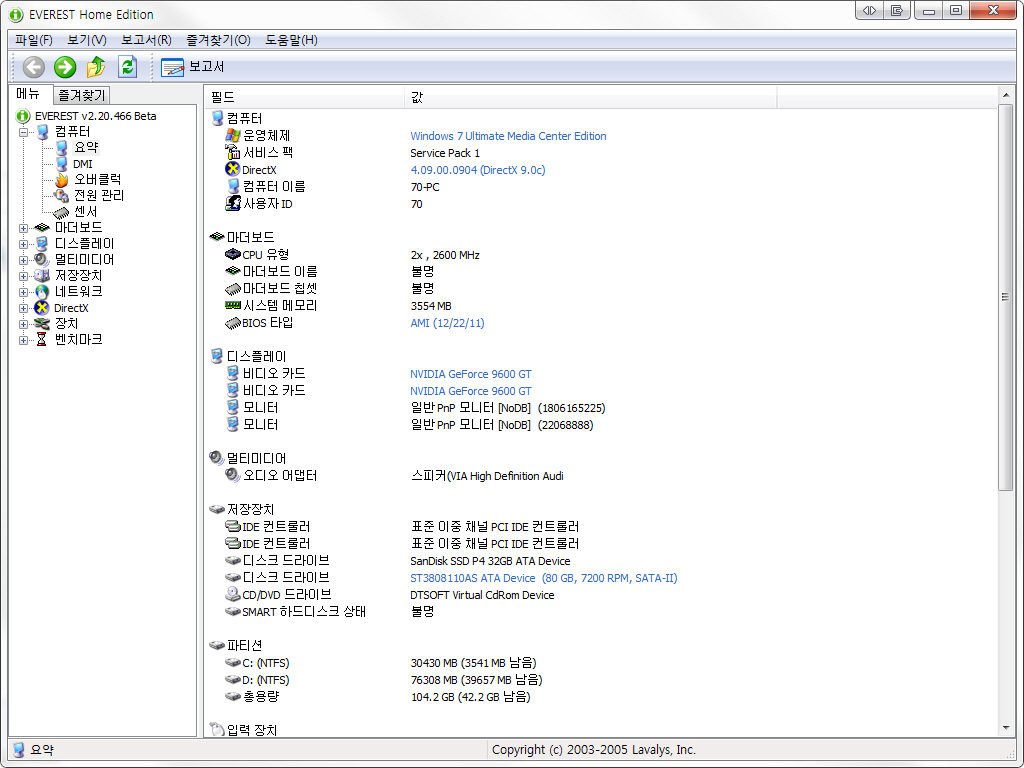Select the 2x , 2600 MHz CPU value

coord(445,255)
